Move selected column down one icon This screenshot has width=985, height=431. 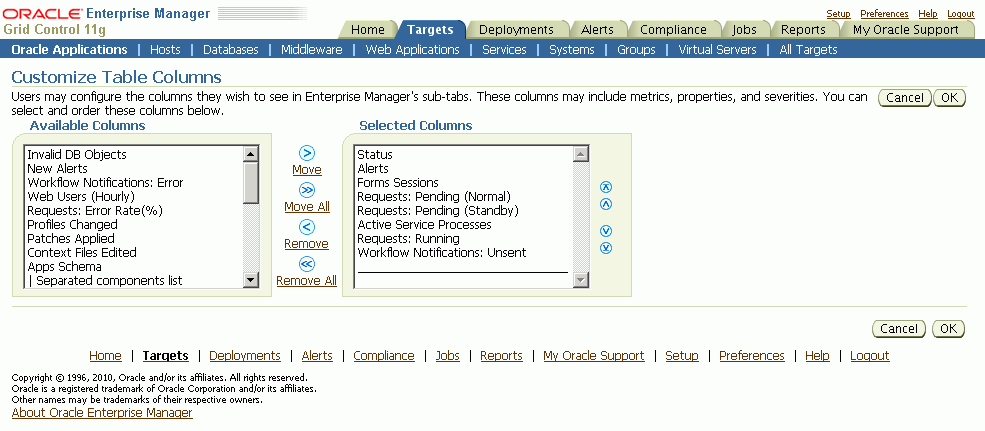coord(606,231)
